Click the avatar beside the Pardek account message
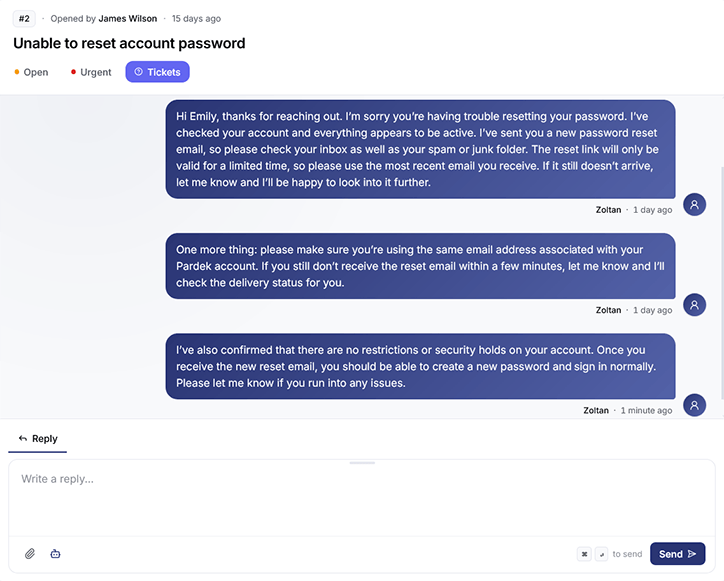 click(x=694, y=305)
